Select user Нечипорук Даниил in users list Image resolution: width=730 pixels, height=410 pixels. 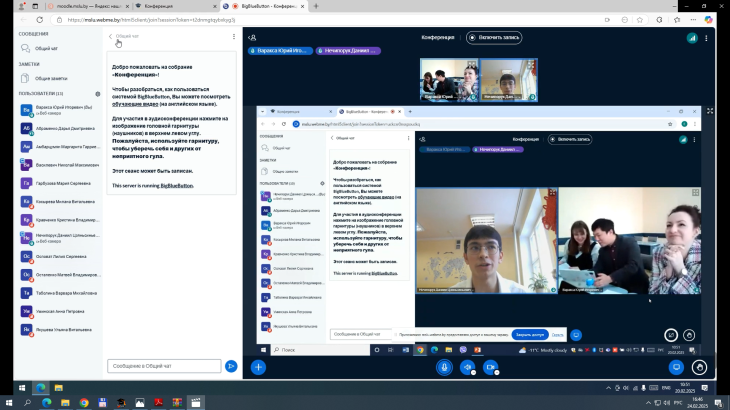point(60,238)
